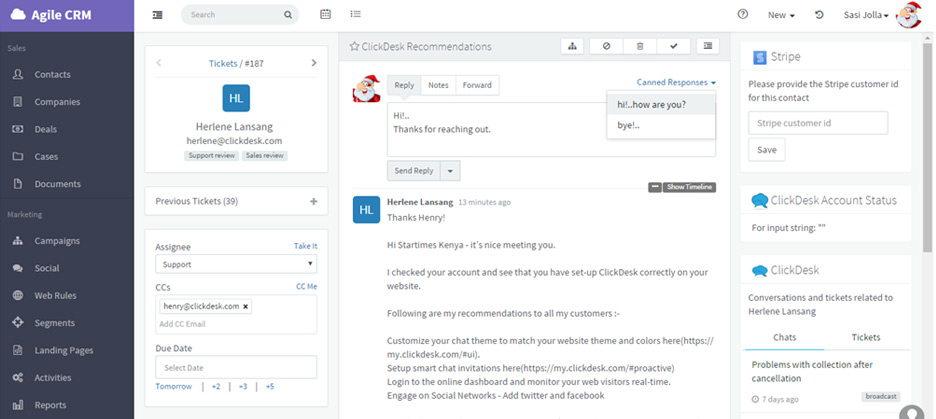Click the minus button beside Show Timeline
The width and height of the screenshot is (936, 419).
pos(655,187)
